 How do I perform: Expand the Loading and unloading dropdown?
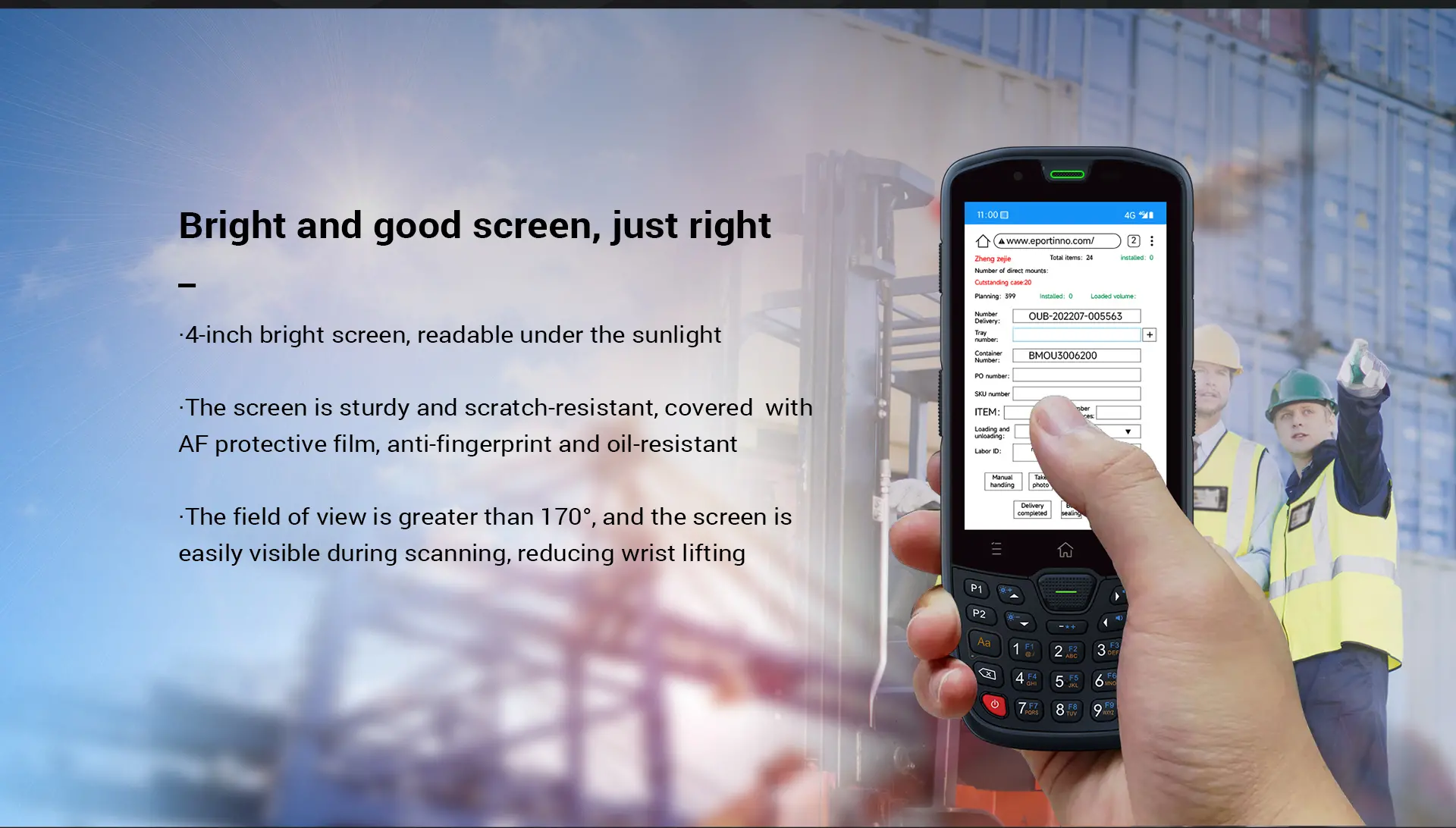tap(1128, 432)
